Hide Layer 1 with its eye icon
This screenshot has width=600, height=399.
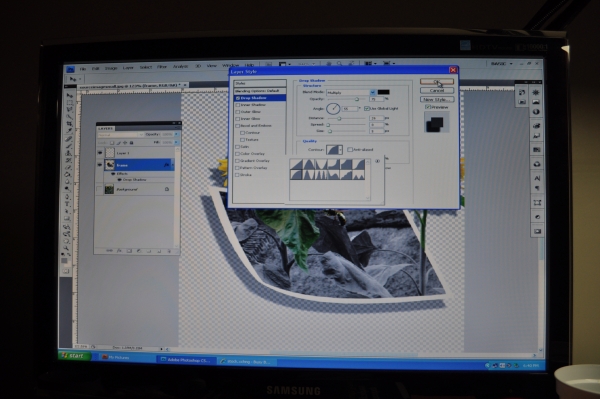(100, 153)
